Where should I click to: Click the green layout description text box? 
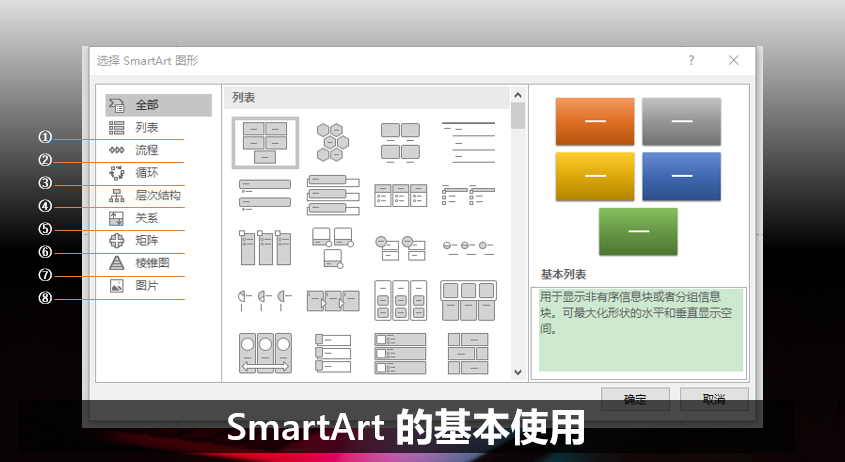pos(641,330)
